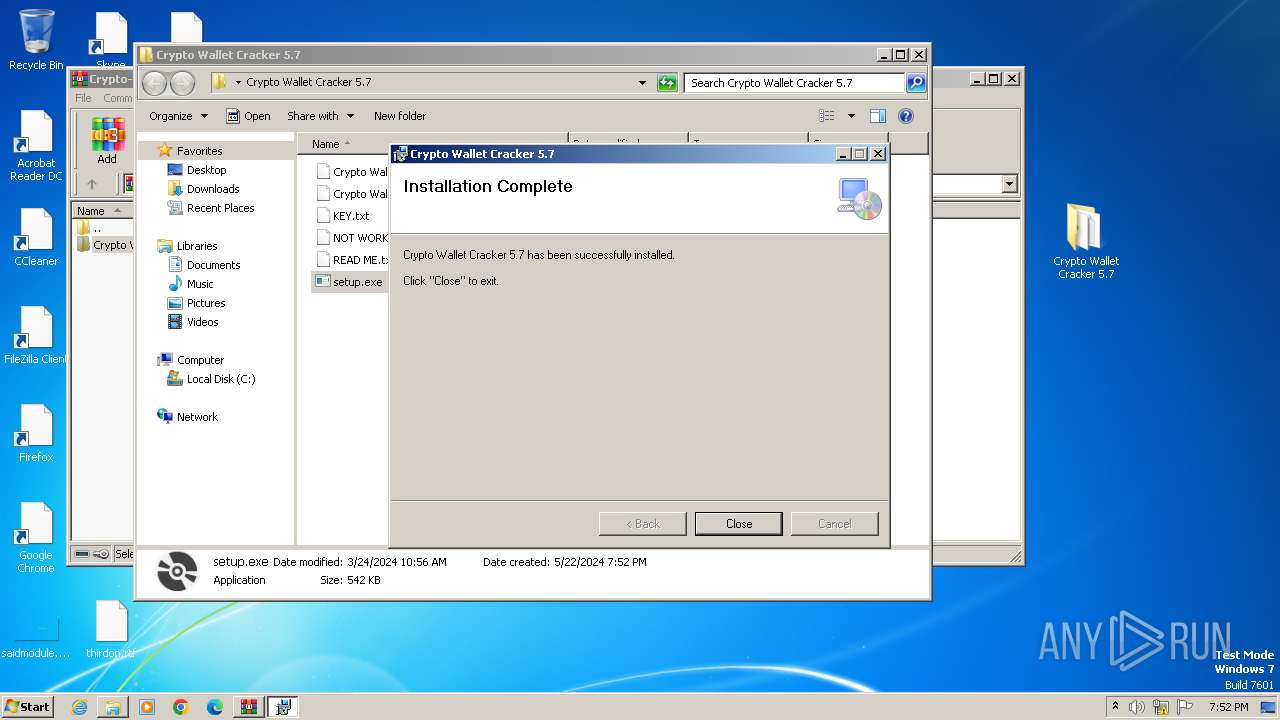Toggle the preview pane icon
The width and height of the screenshot is (1280, 720).
pyautogui.click(x=877, y=116)
